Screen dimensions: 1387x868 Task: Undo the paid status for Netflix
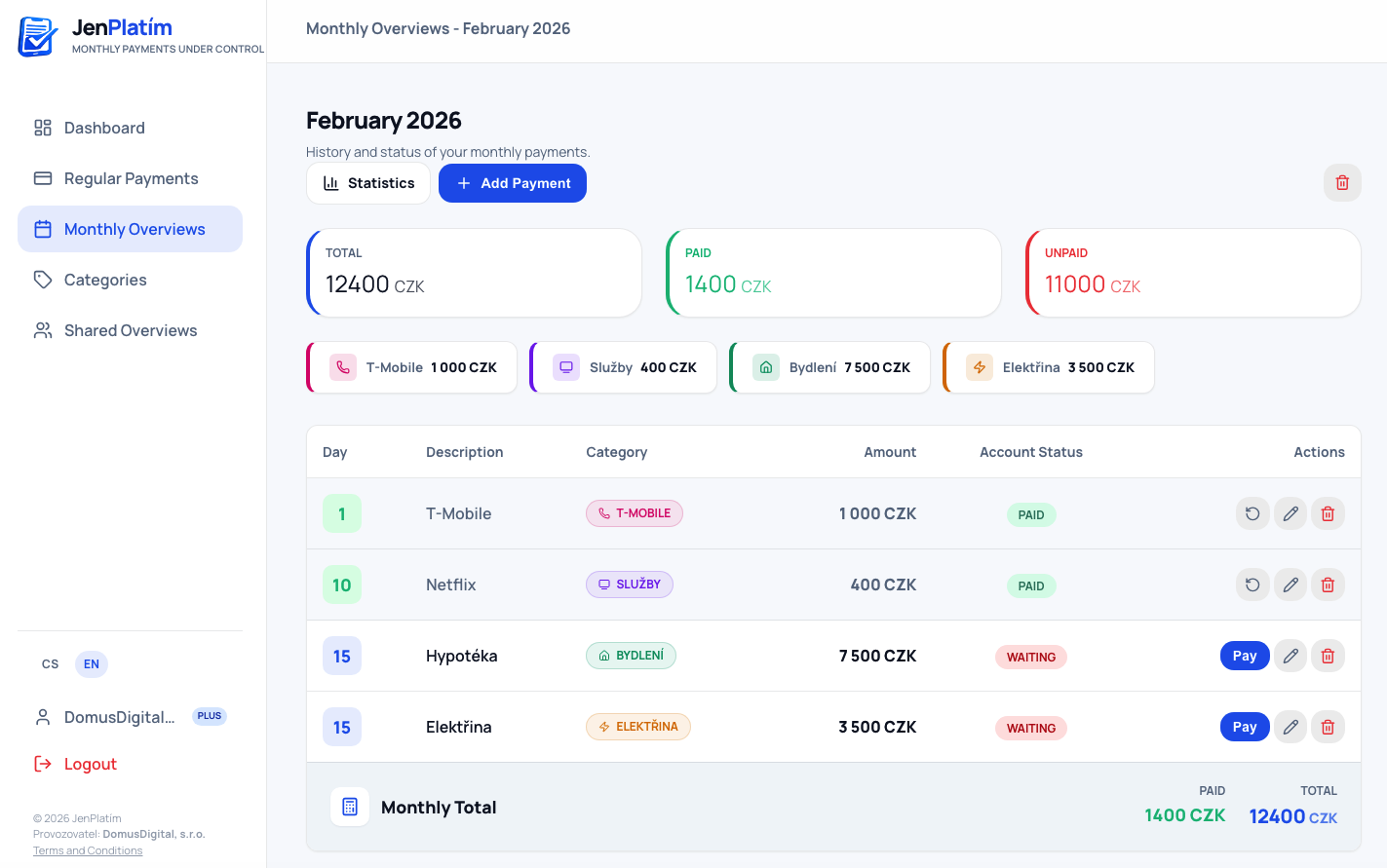coord(1252,585)
